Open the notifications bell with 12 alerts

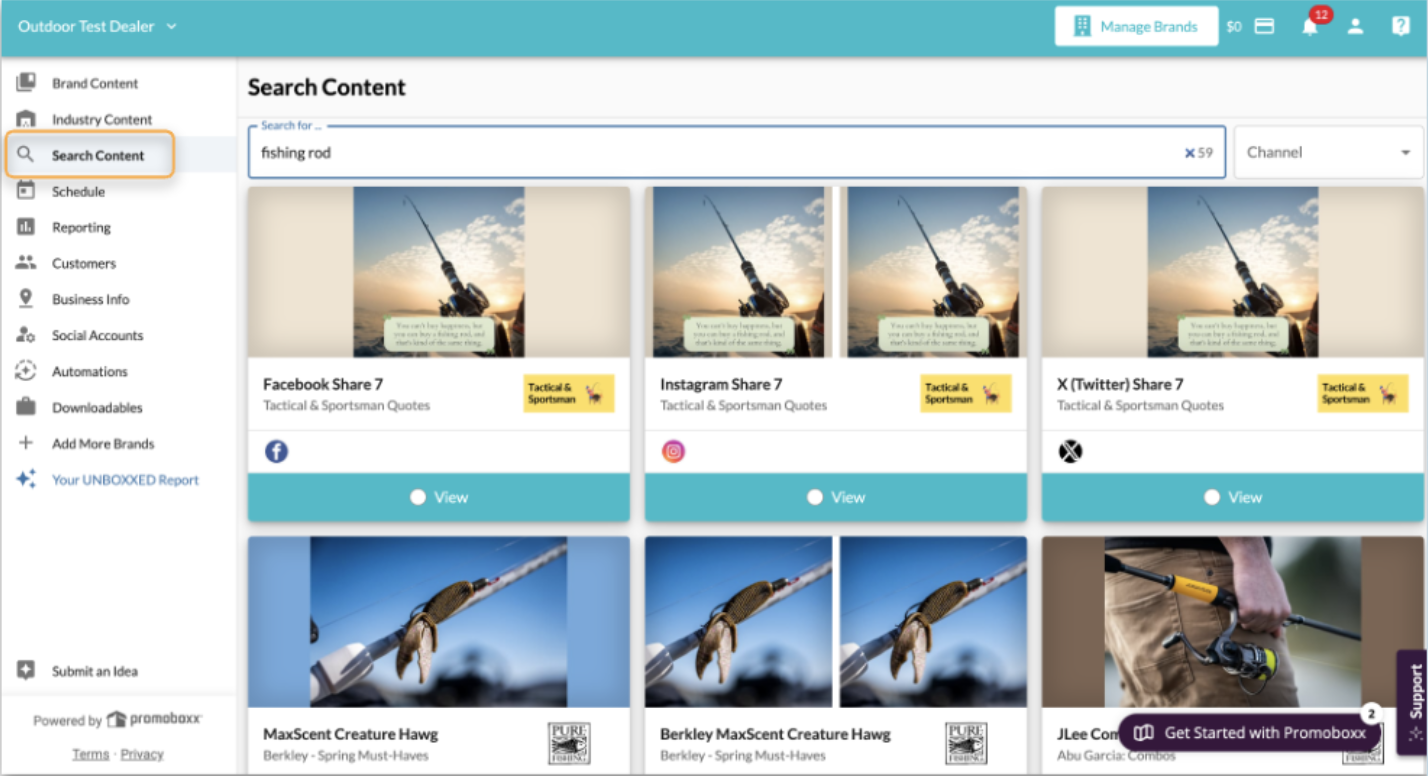tap(1312, 26)
